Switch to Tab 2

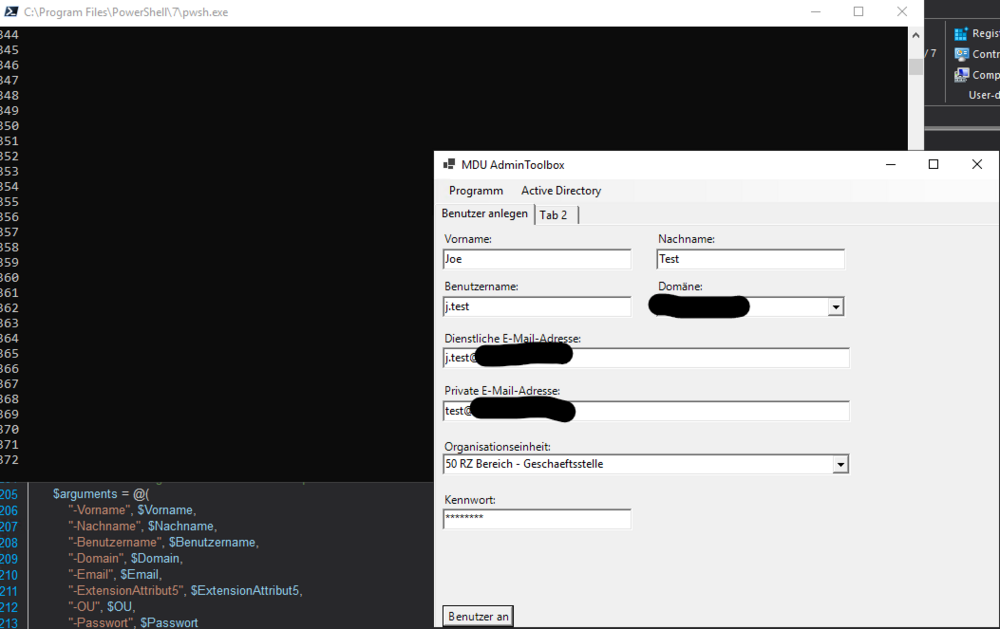tap(554, 215)
